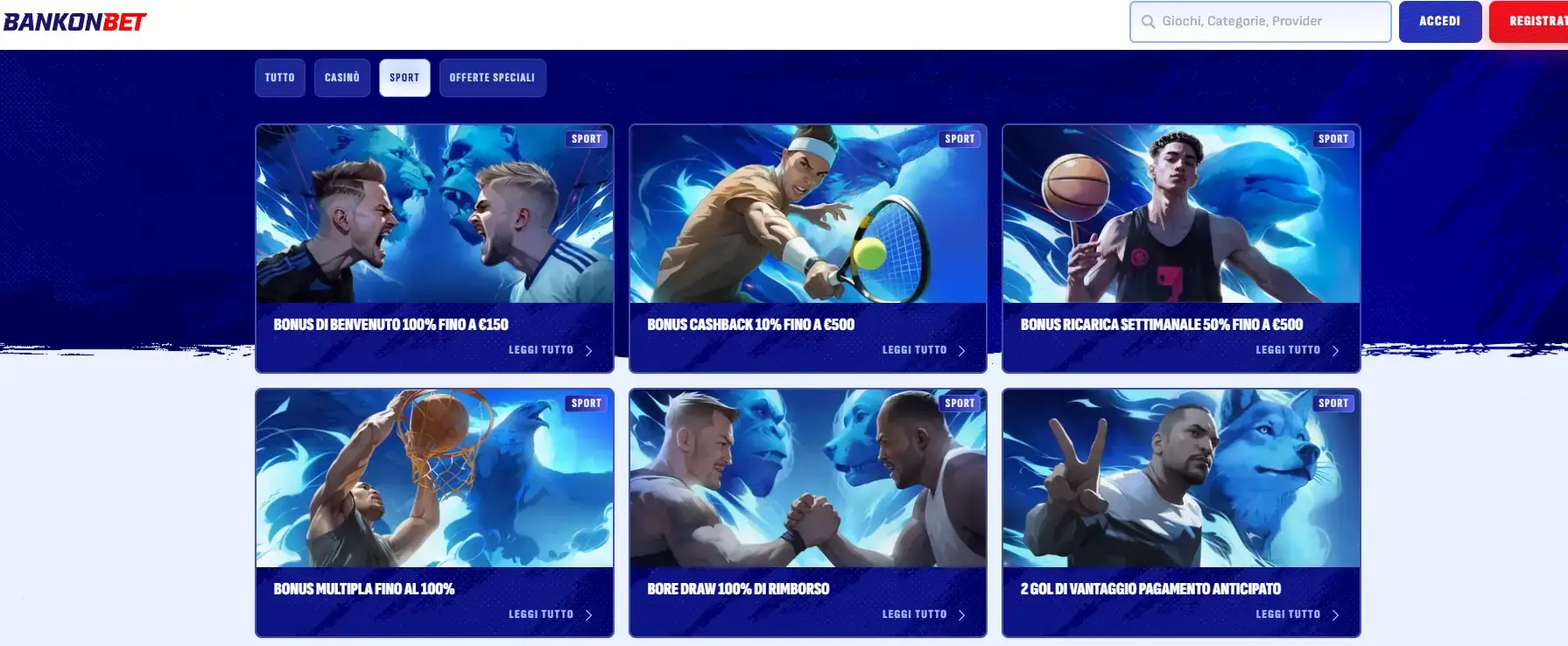Click LEGGI TUTTO under 2 Gol di Vantaggio
The height and width of the screenshot is (646, 1568).
[1288, 614]
